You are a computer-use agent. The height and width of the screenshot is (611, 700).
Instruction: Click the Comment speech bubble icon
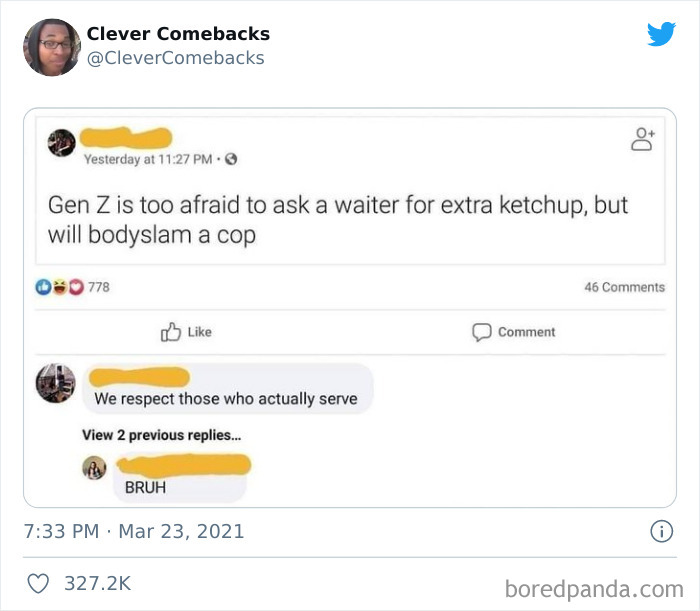click(481, 332)
